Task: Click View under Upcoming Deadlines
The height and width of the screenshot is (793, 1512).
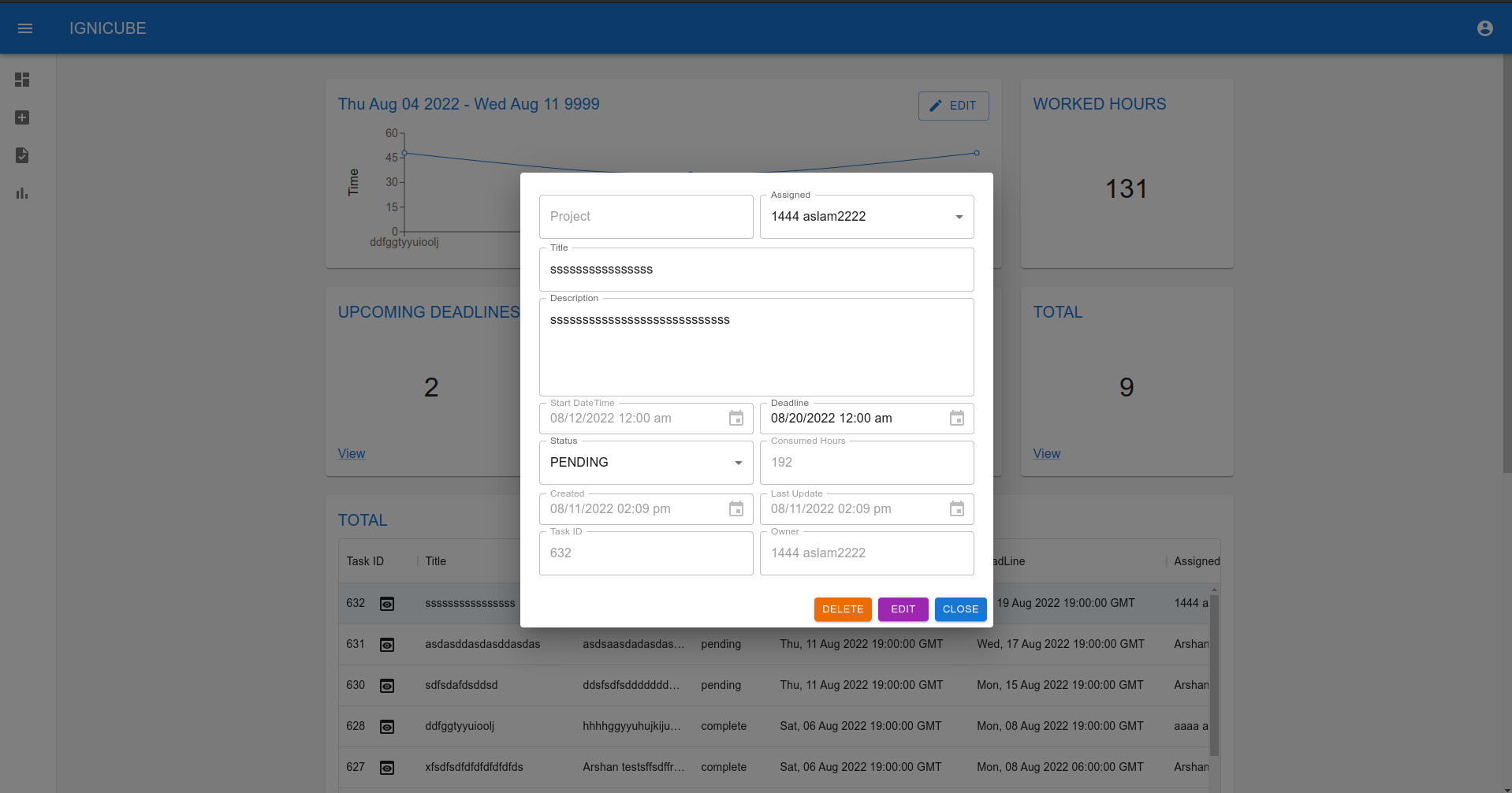Action: (351, 453)
